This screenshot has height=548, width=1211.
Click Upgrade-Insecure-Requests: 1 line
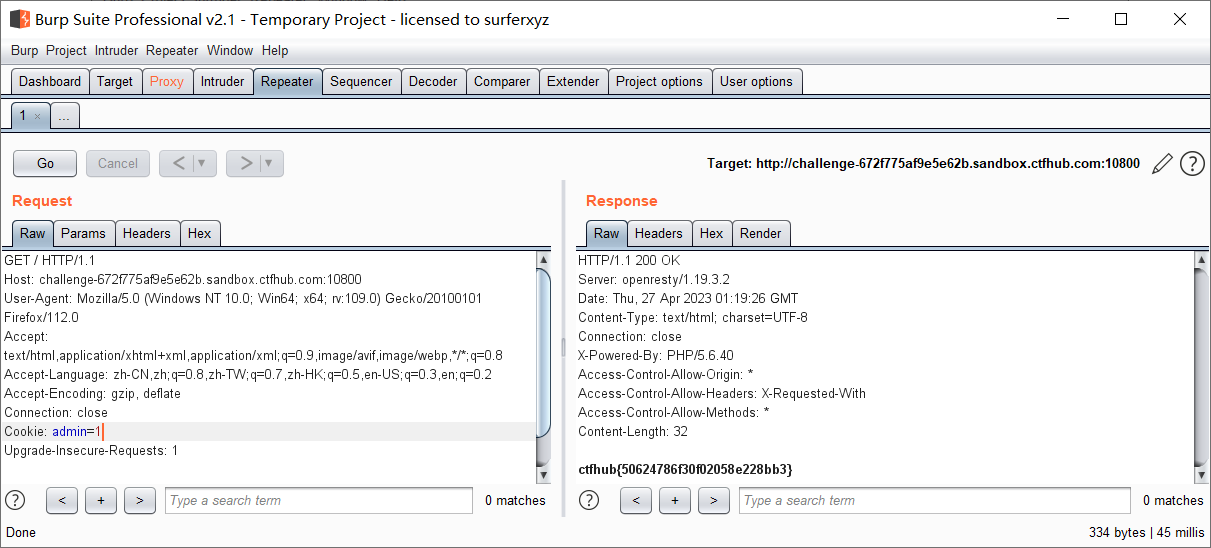point(91,450)
